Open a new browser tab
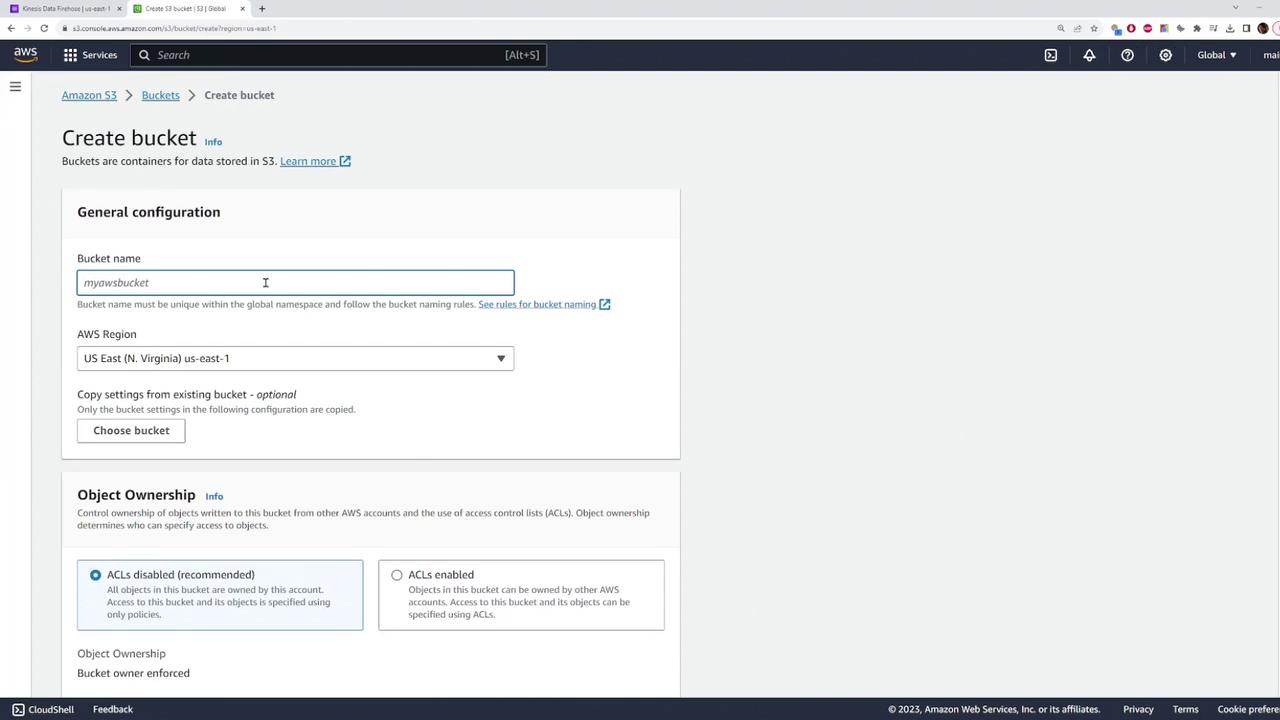Screen dimensions: 1280x720 tap(262, 9)
